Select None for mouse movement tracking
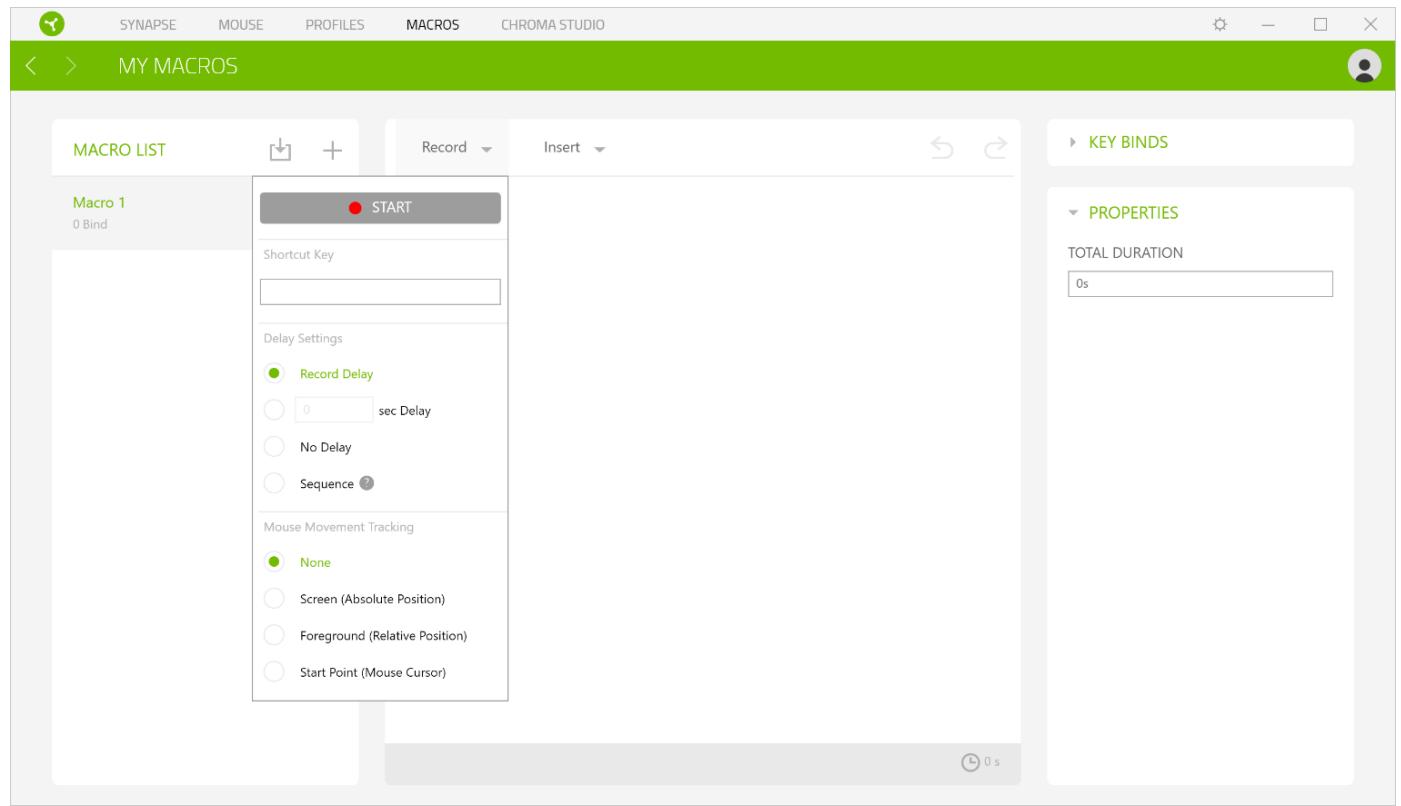Image resolution: width=1401 pixels, height=806 pixels. [x=273, y=562]
